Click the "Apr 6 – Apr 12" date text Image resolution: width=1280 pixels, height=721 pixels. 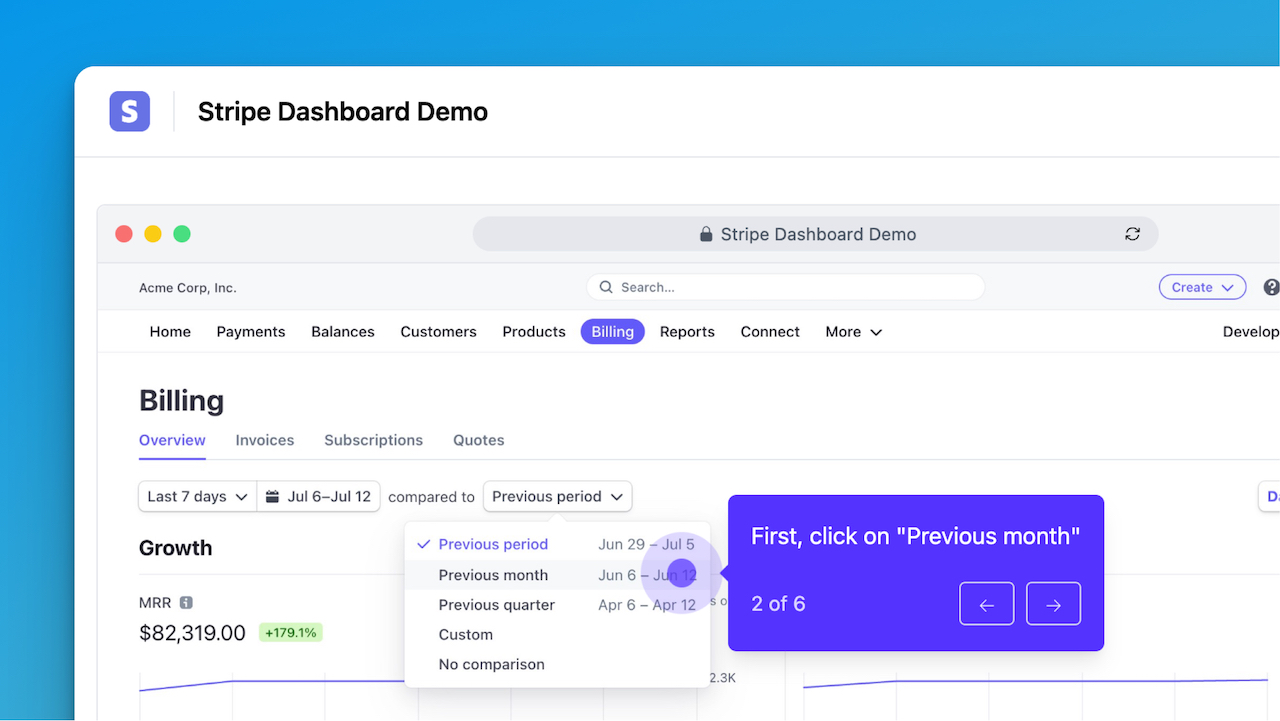pos(647,605)
